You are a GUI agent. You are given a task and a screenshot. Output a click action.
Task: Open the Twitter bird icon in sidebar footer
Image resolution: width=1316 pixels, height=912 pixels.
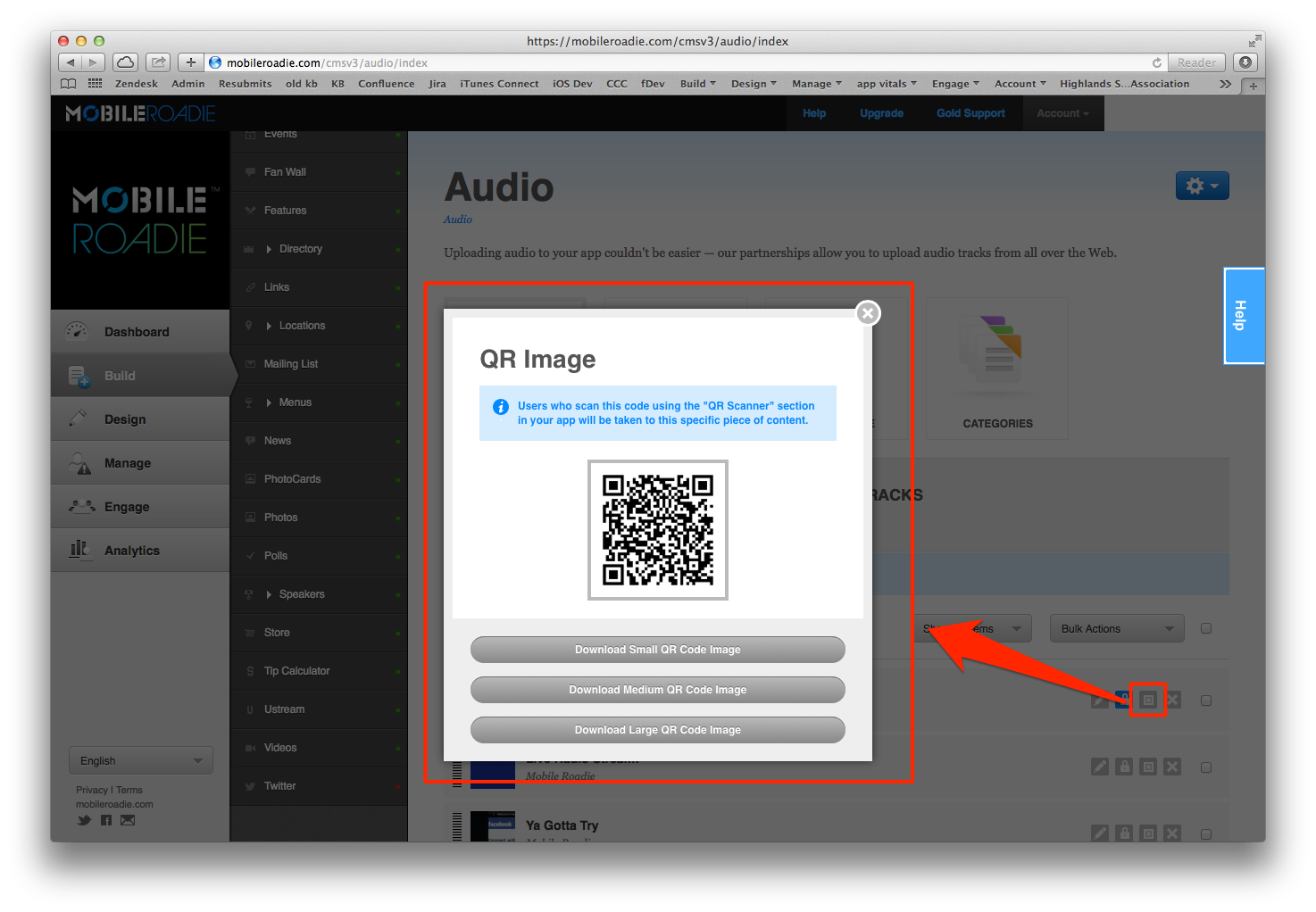point(84,820)
